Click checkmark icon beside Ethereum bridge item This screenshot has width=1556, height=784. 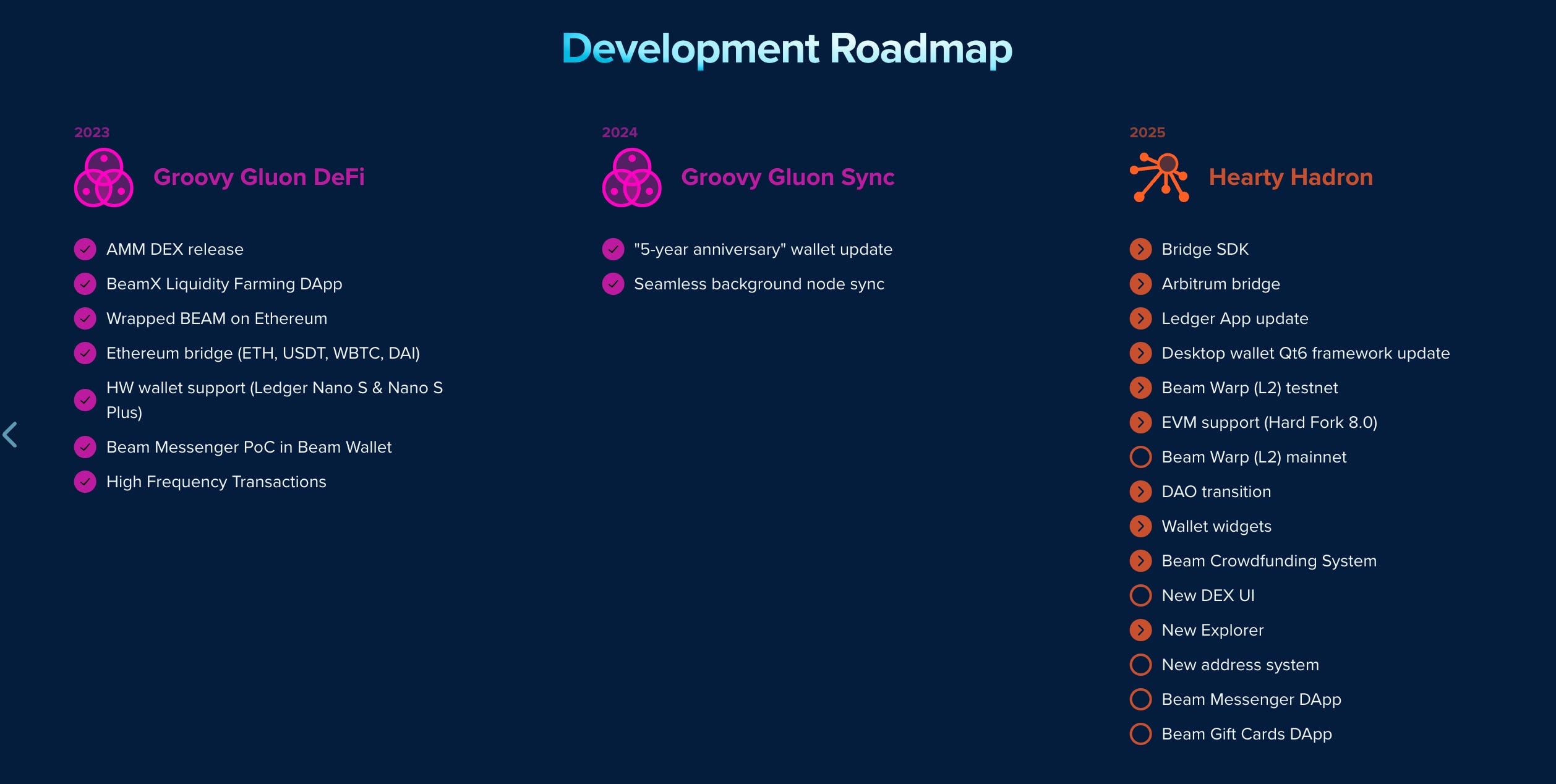(x=85, y=353)
